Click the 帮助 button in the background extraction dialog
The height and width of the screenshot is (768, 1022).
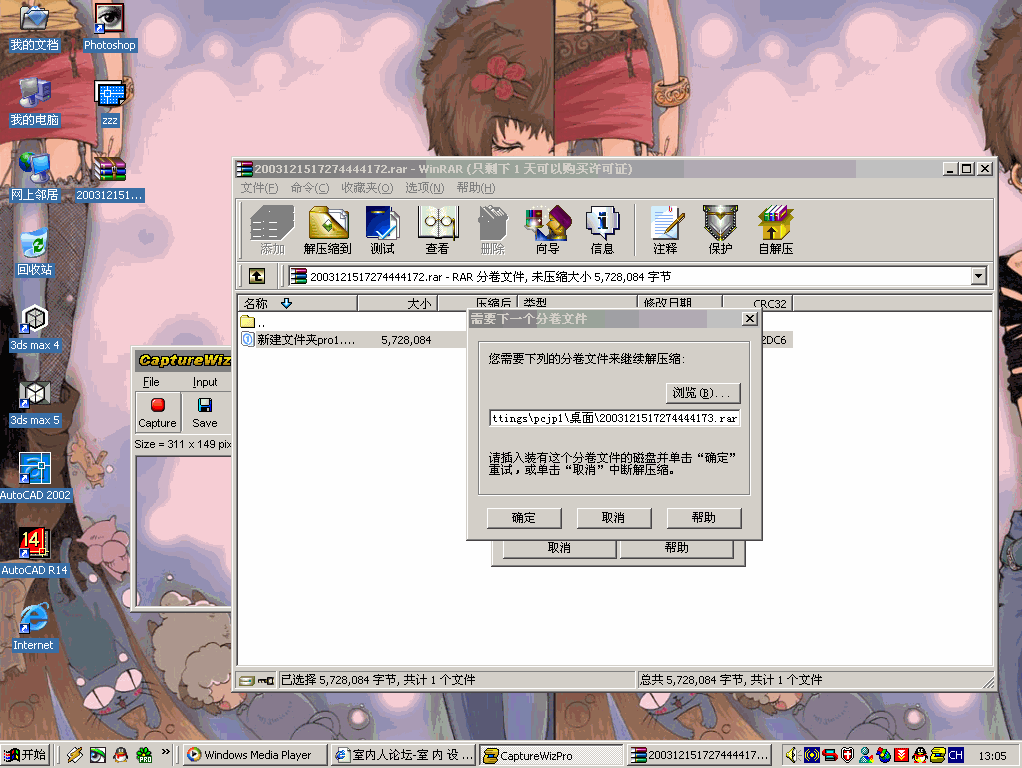677,548
